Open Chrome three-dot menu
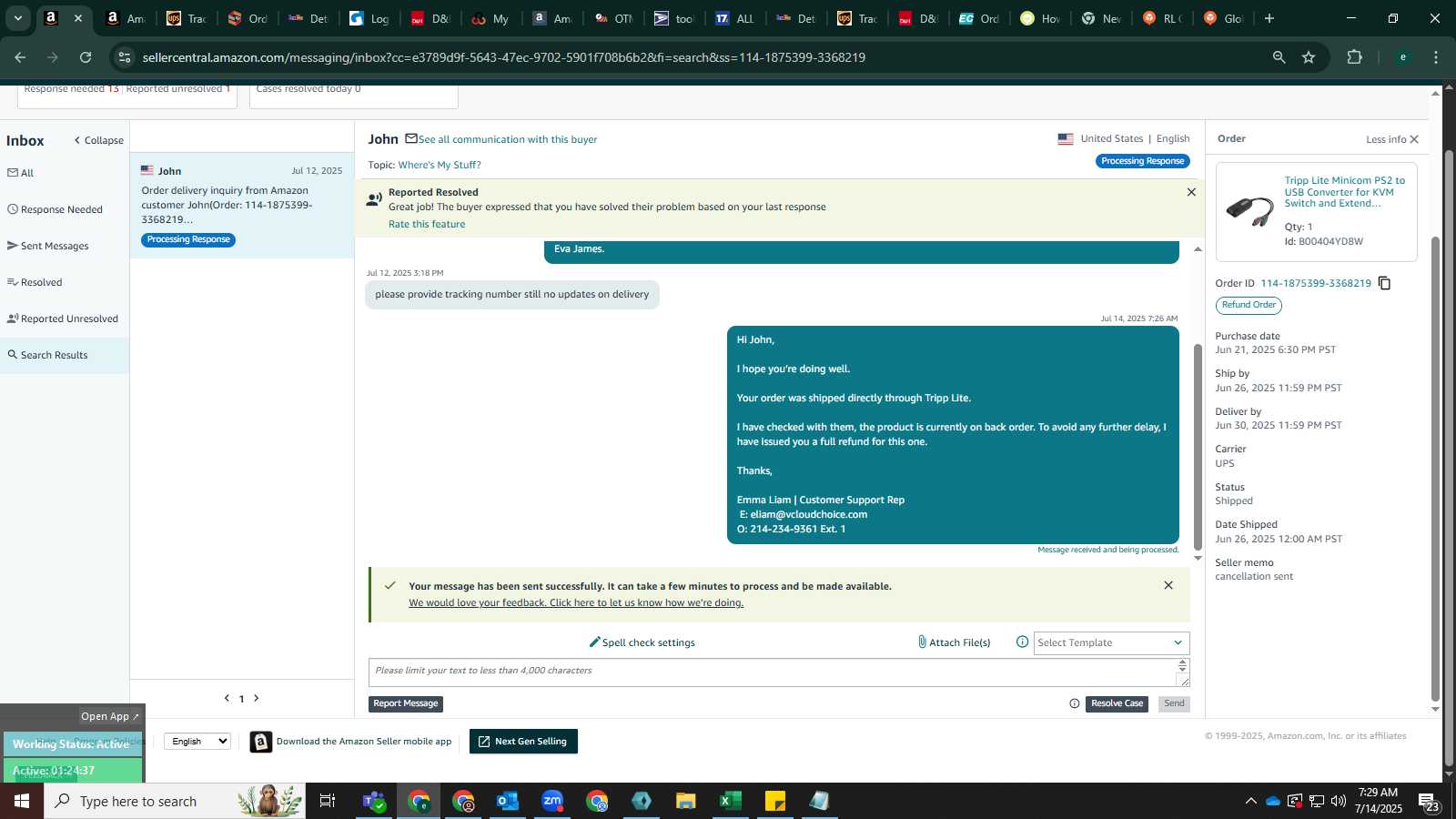The height and width of the screenshot is (819, 1456). [1436, 57]
